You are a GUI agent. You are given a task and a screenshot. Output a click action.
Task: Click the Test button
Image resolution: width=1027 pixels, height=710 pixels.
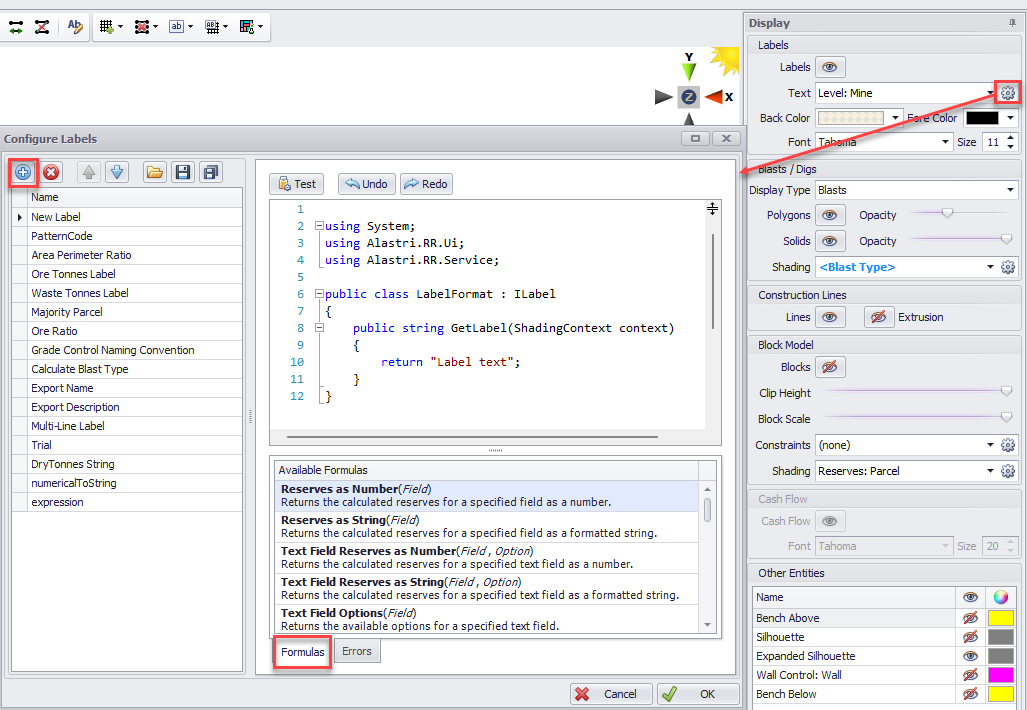click(297, 184)
